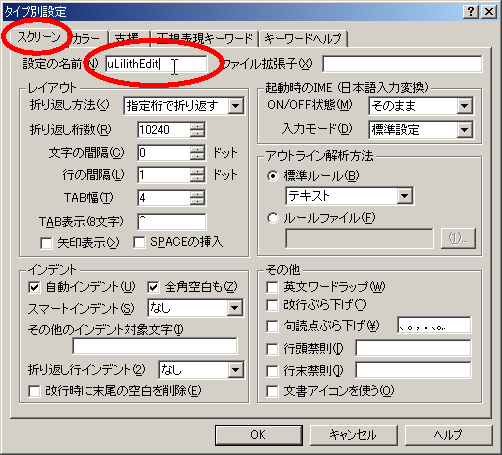Screen dimensions: 502x455
Task: Expand the ON/OFF状態 dropdown
Action: tap(464, 106)
